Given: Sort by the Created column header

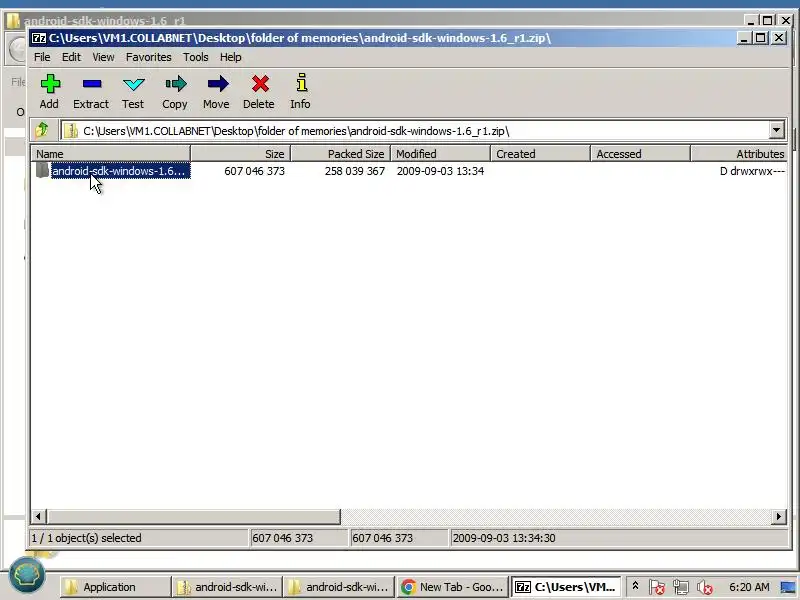Looking at the screenshot, I should coord(540,154).
